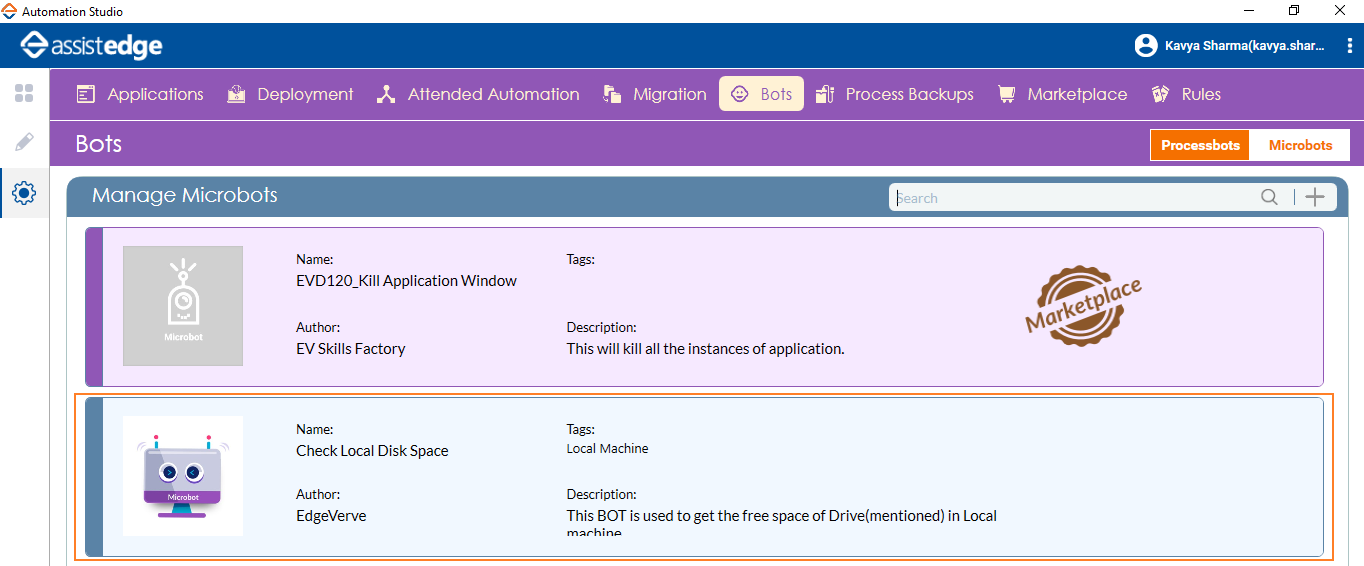1364x566 pixels.
Task: Go to Attended Automation tab
Action: click(478, 95)
